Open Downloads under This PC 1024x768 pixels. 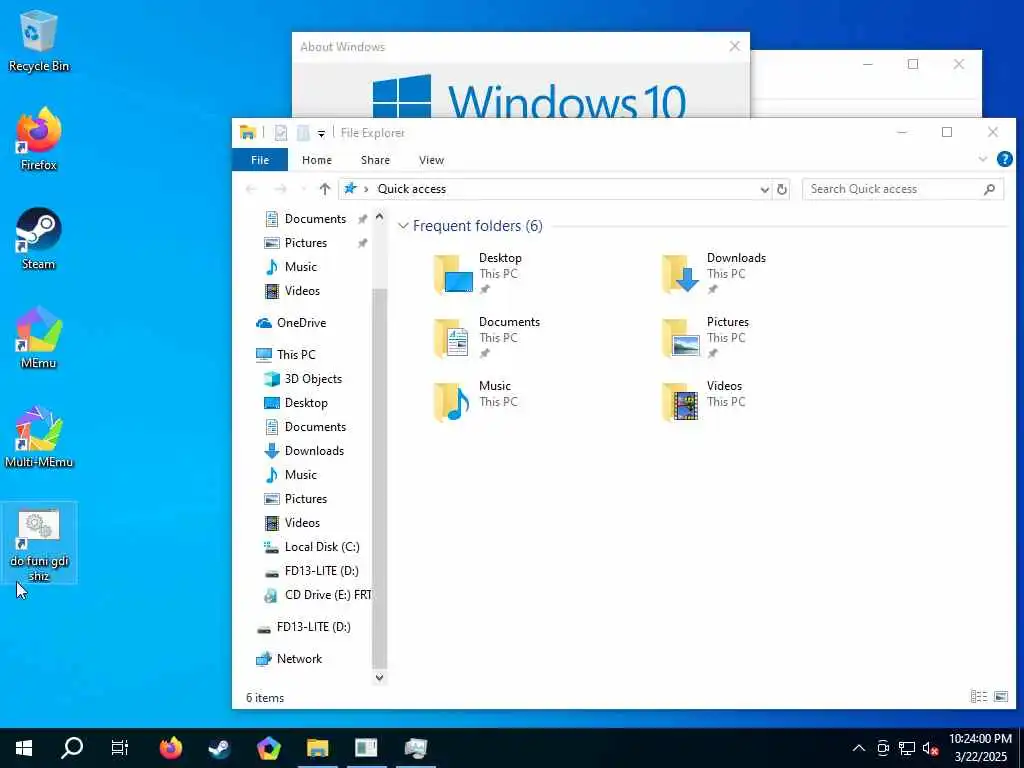pyautogui.click(x=314, y=451)
